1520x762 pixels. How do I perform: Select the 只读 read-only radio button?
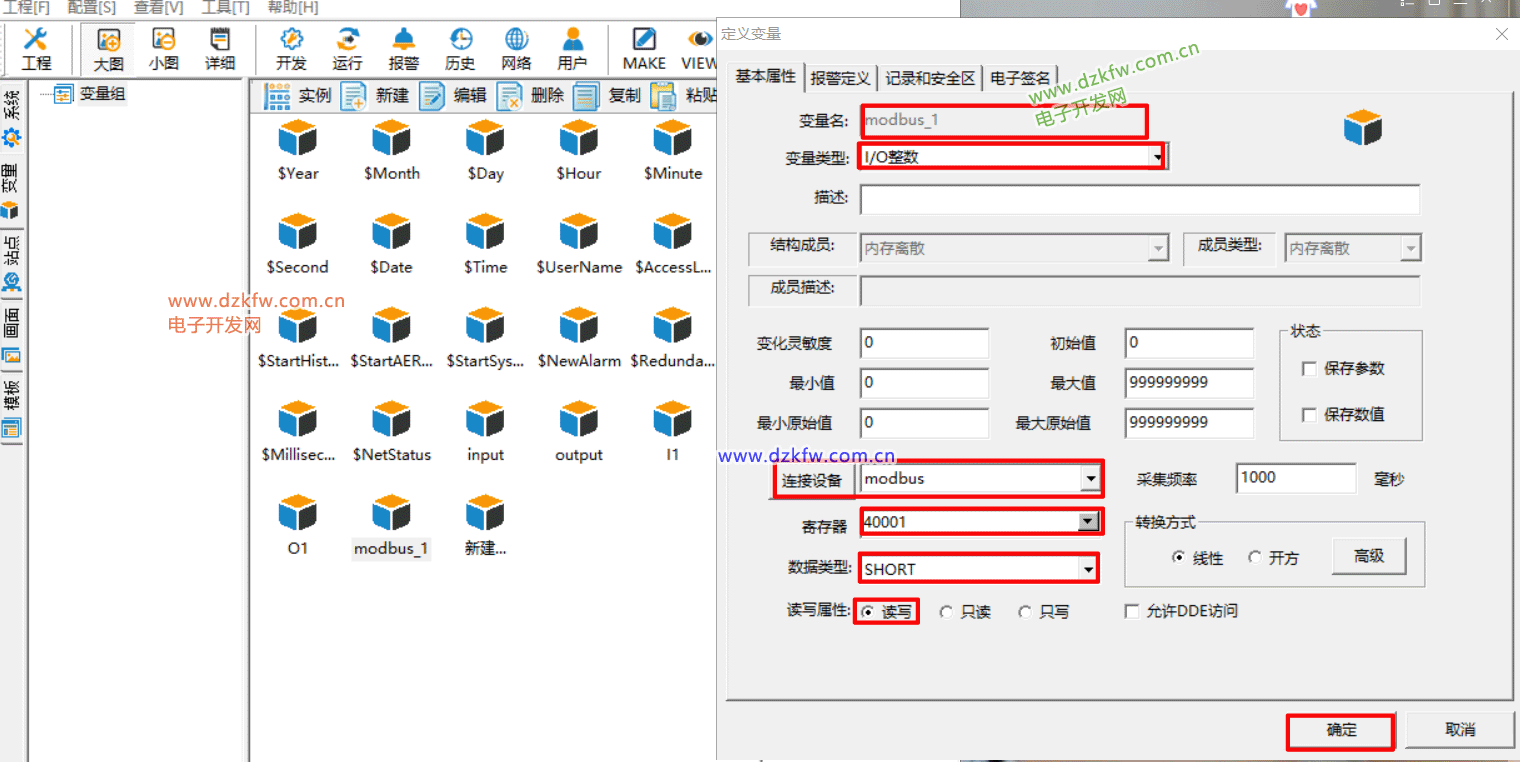[946, 612]
